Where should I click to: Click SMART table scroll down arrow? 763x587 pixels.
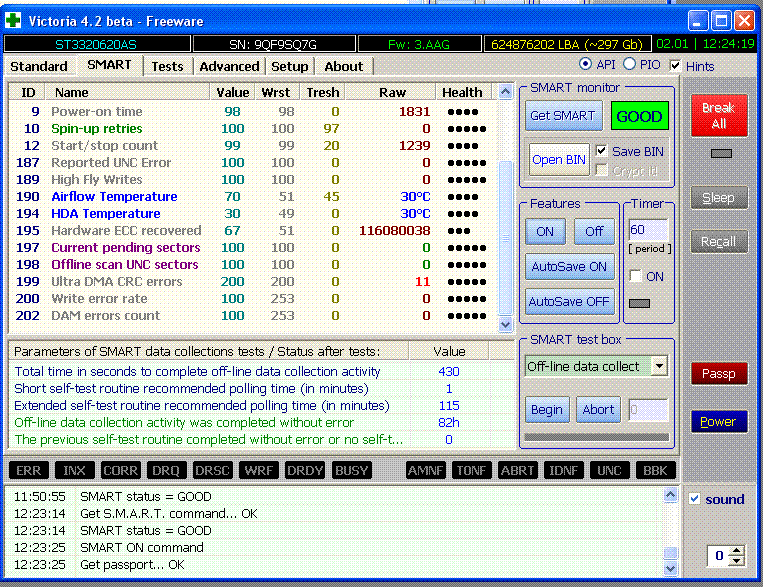pos(506,324)
